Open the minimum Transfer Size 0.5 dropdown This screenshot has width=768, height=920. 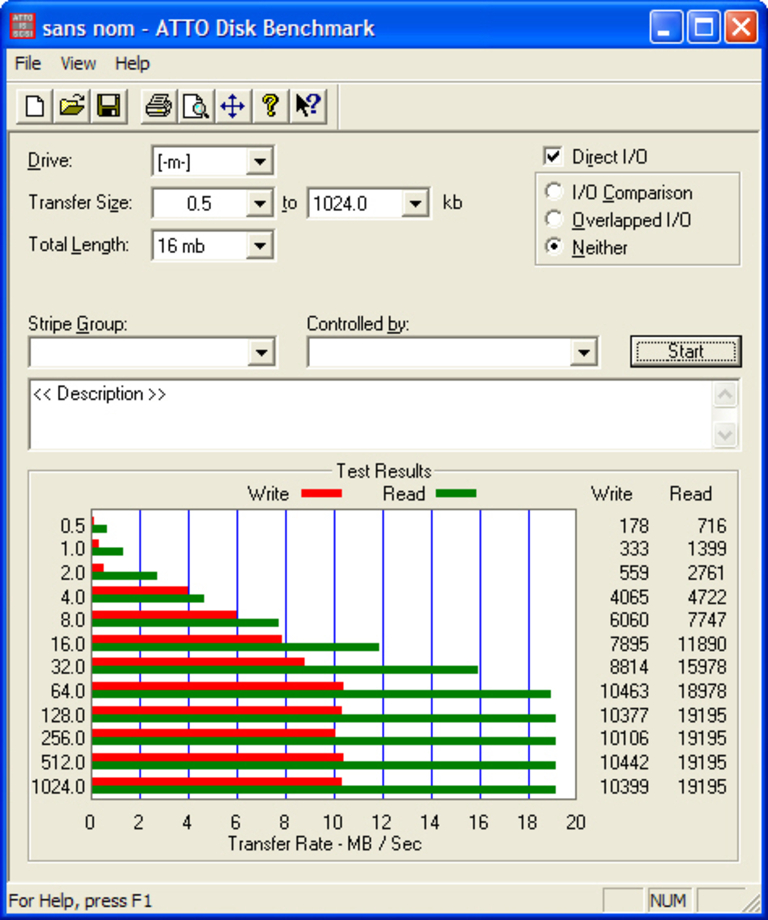tap(259, 204)
